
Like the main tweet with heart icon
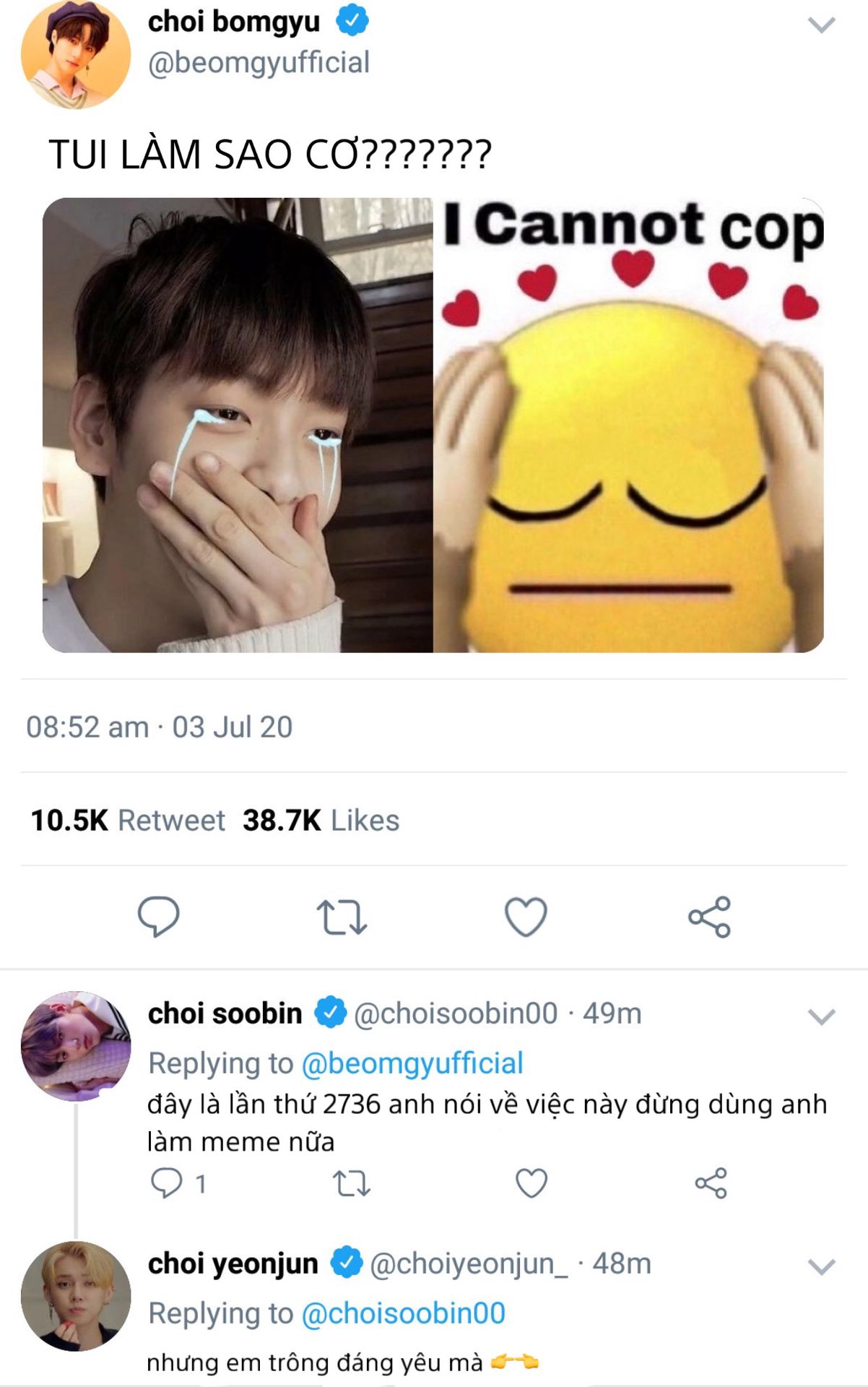525,917
